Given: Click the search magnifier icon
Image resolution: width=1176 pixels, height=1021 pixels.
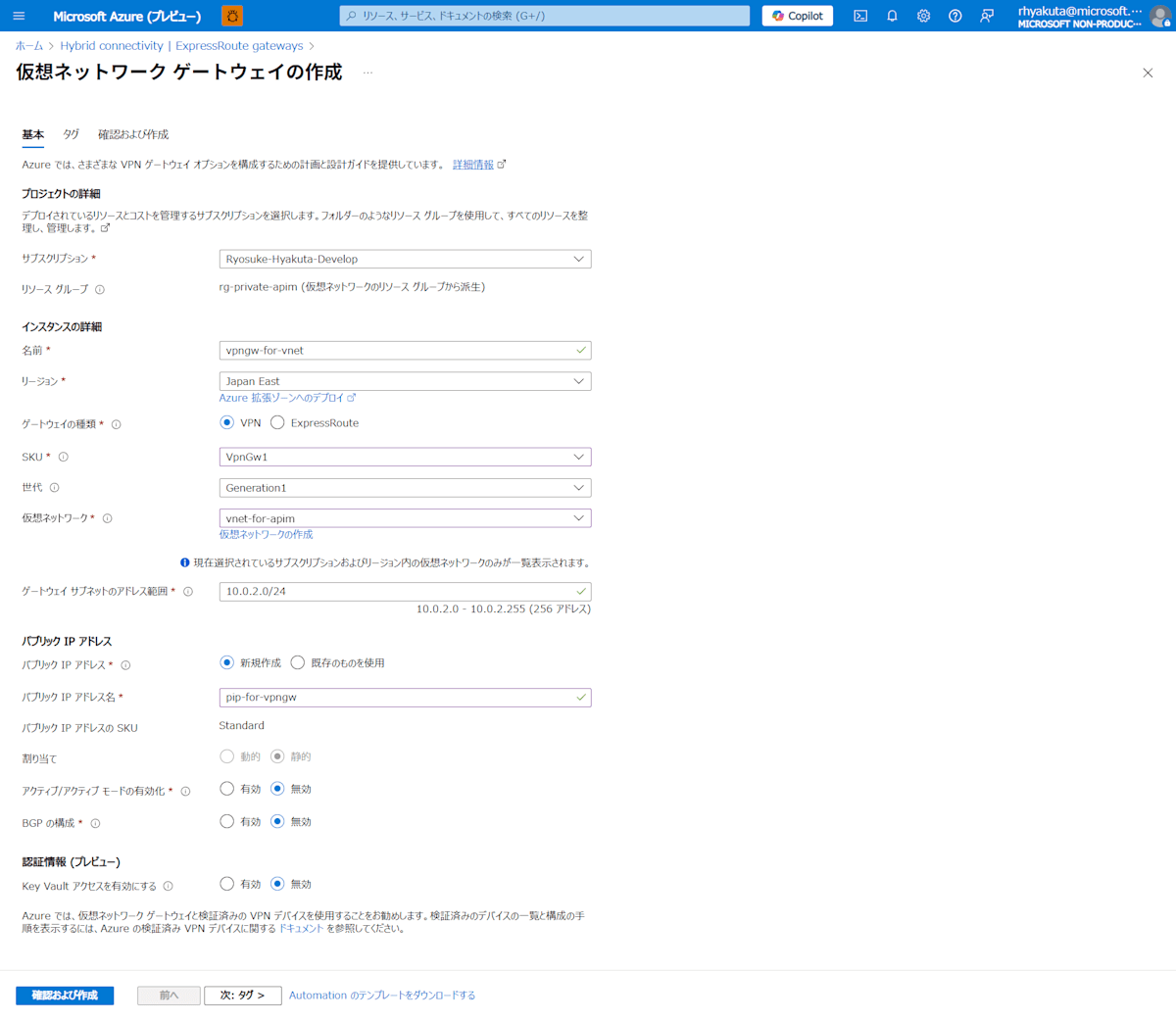Looking at the screenshot, I should (352, 16).
